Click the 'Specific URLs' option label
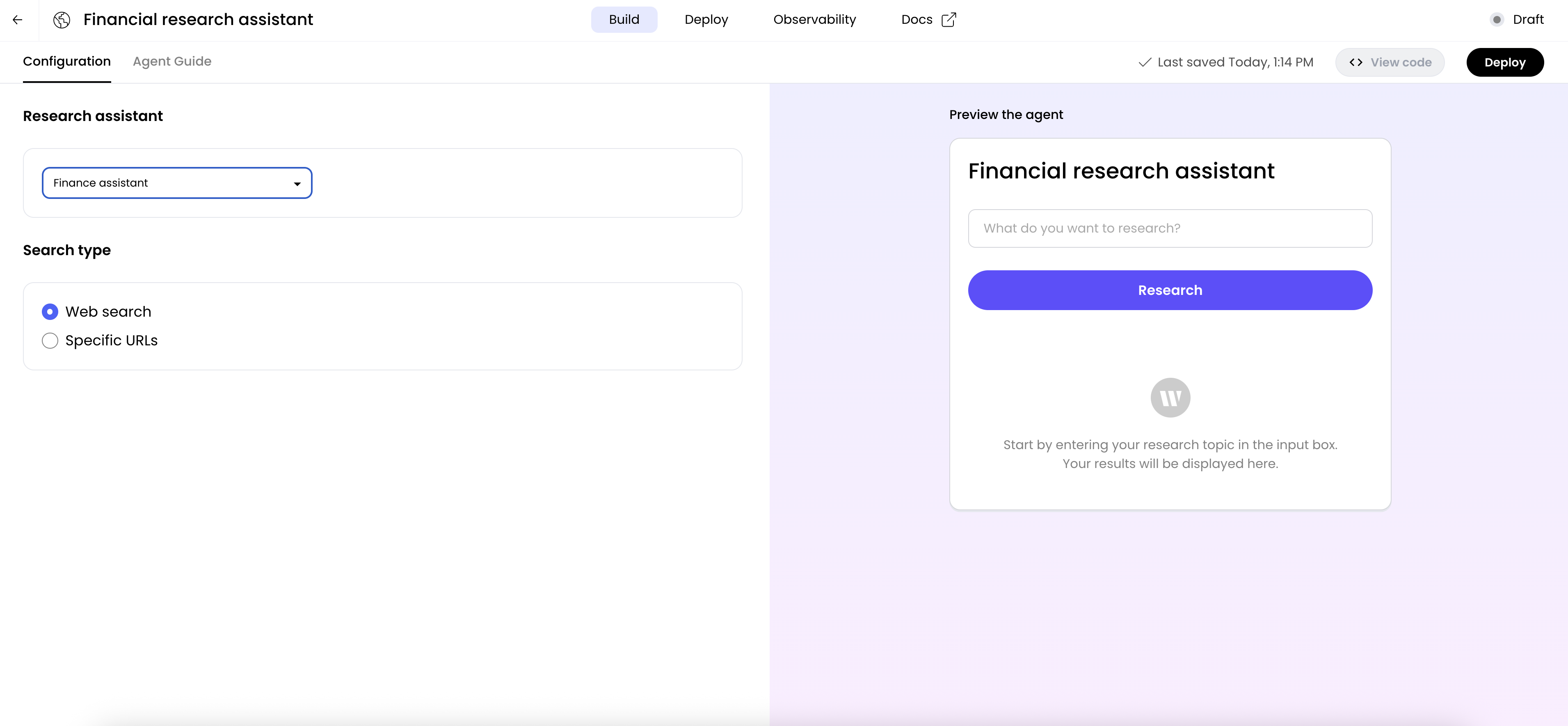This screenshot has width=1568, height=726. pos(112,341)
